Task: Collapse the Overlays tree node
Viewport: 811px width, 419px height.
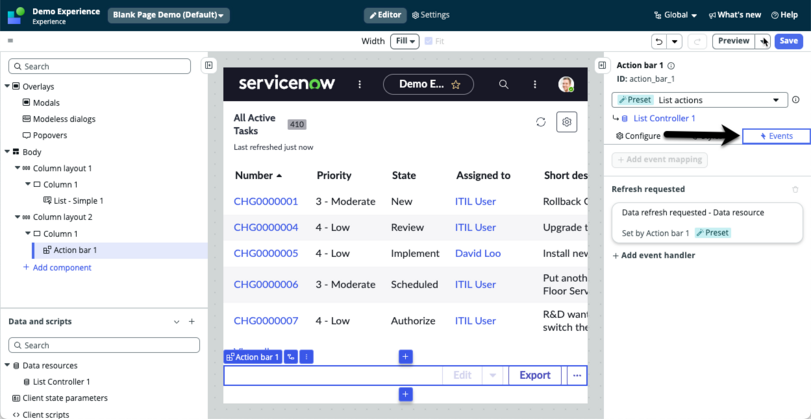Action: [x=7, y=86]
